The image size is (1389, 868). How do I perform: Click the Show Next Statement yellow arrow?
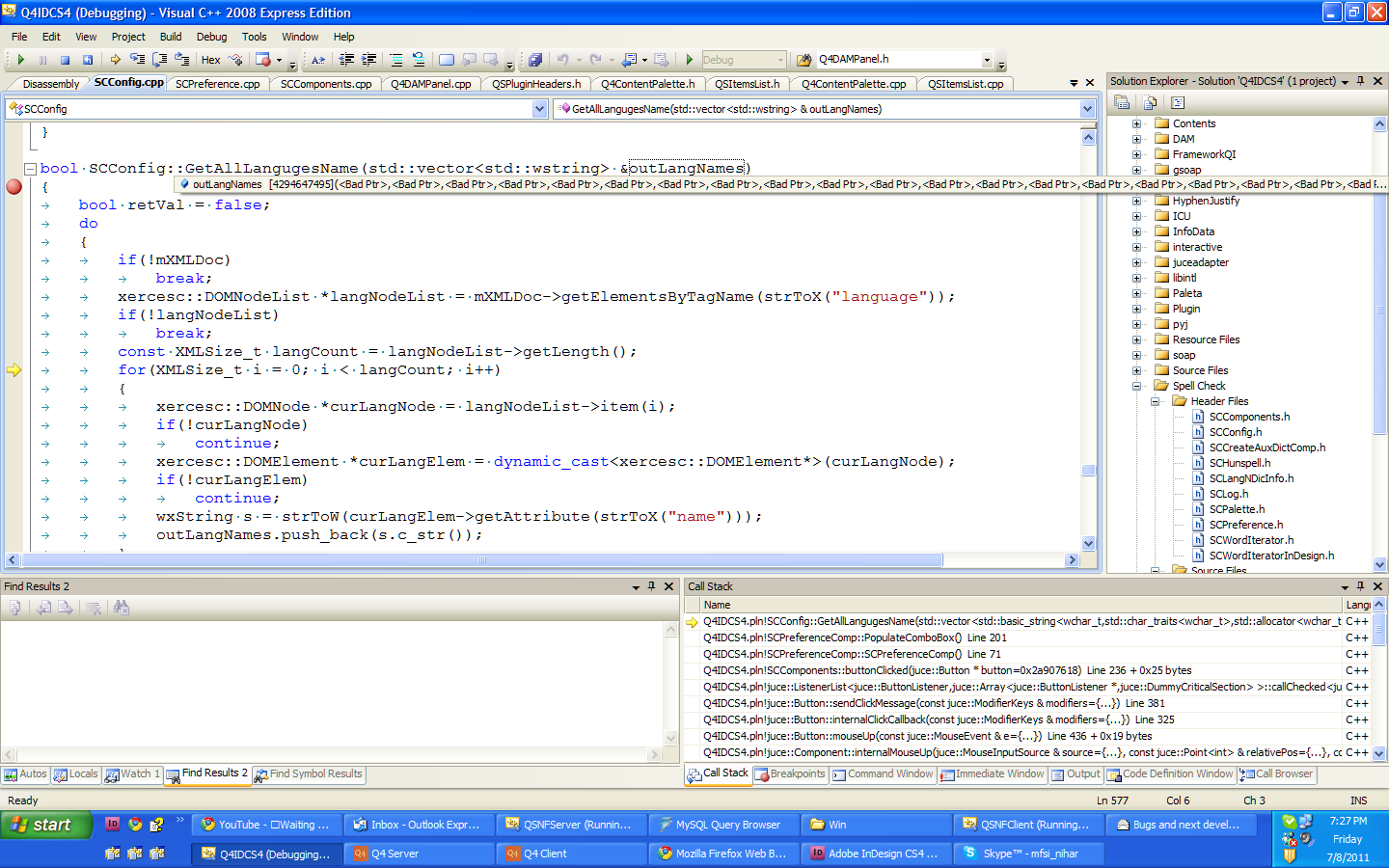pos(115,60)
